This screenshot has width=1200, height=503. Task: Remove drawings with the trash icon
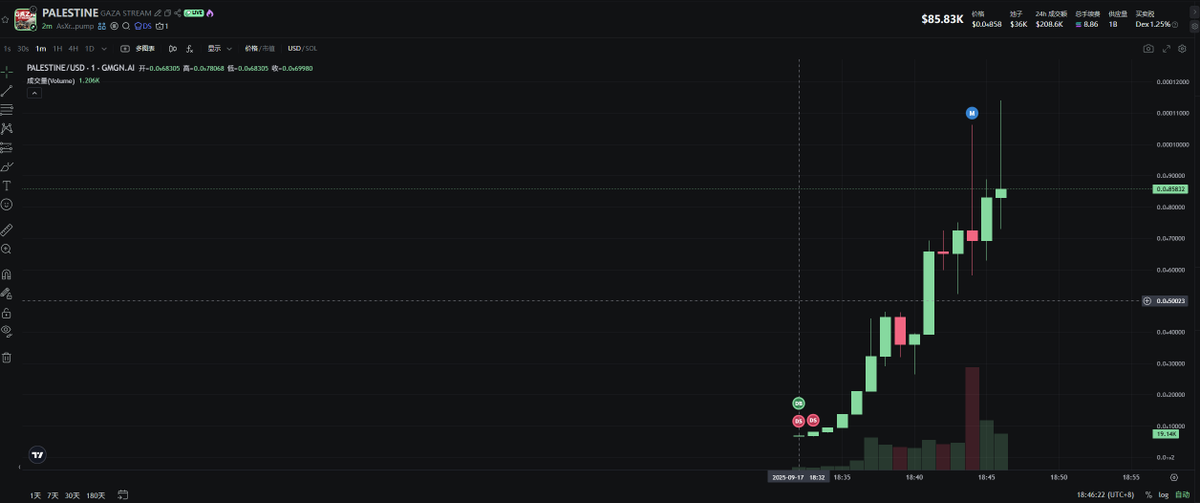click(x=6, y=357)
